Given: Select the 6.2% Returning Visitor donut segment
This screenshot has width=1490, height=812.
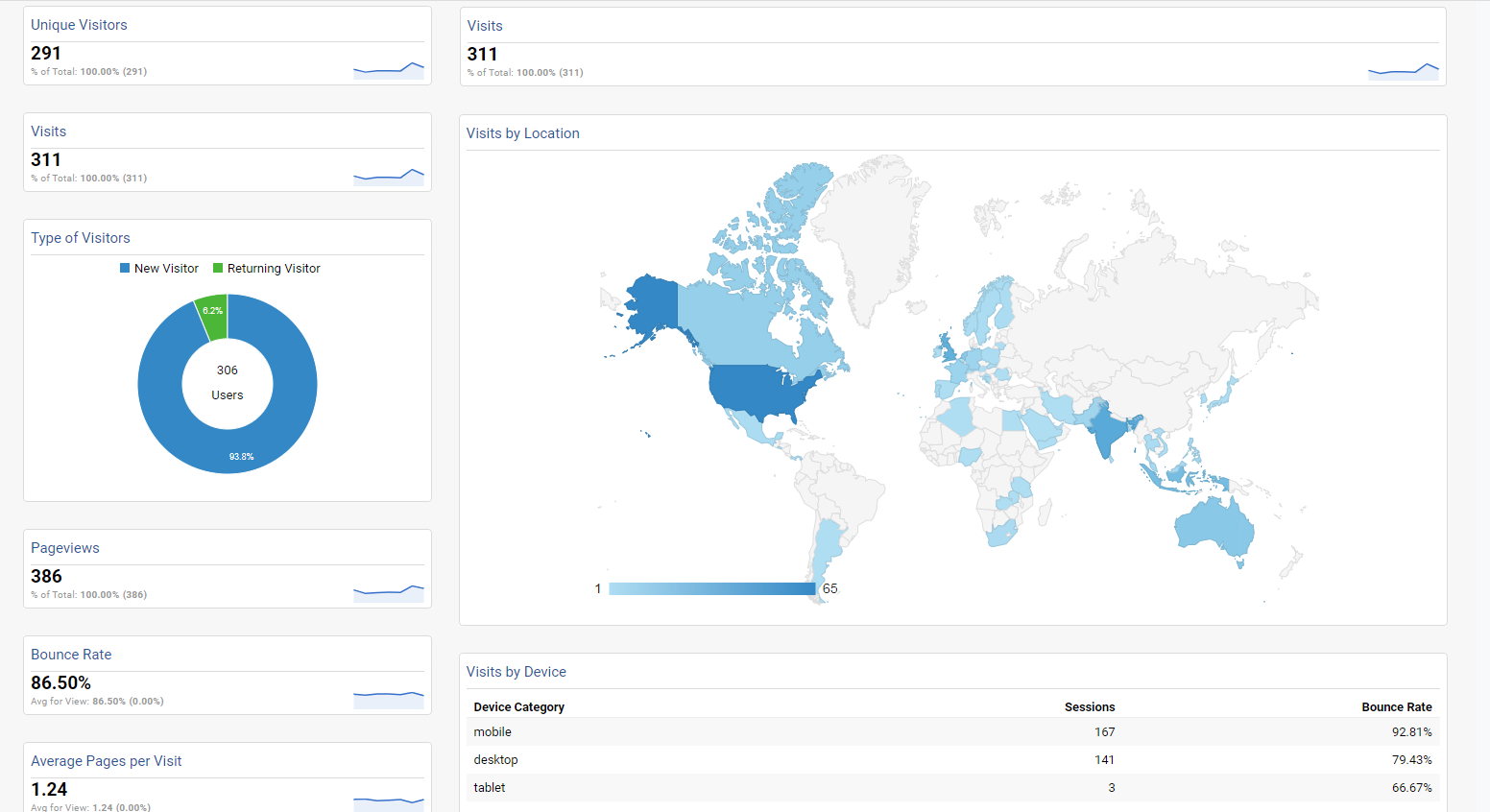Looking at the screenshot, I should click(x=213, y=312).
